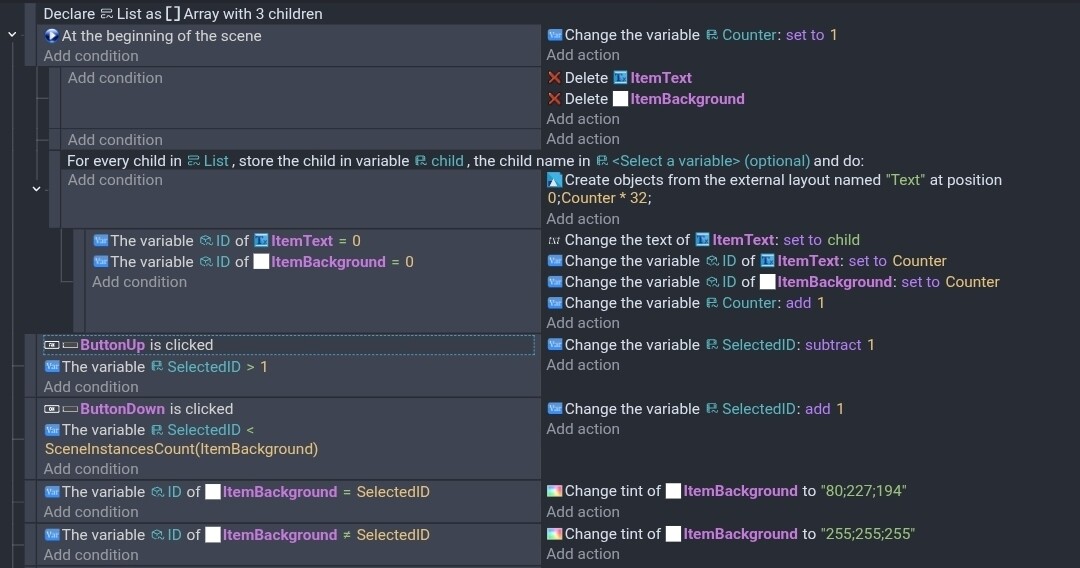Click the tint icon for the "80;227;194" action

(x=555, y=491)
